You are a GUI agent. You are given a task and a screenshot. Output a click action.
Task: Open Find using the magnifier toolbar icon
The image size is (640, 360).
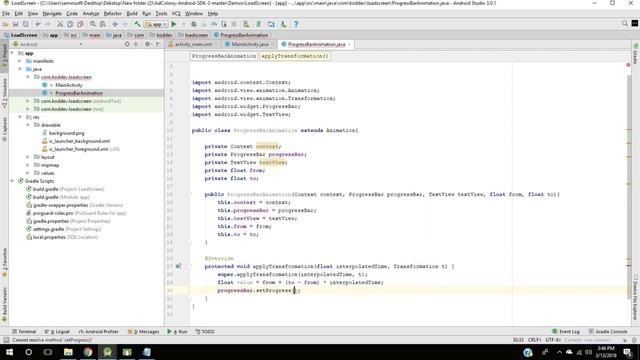(93, 24)
